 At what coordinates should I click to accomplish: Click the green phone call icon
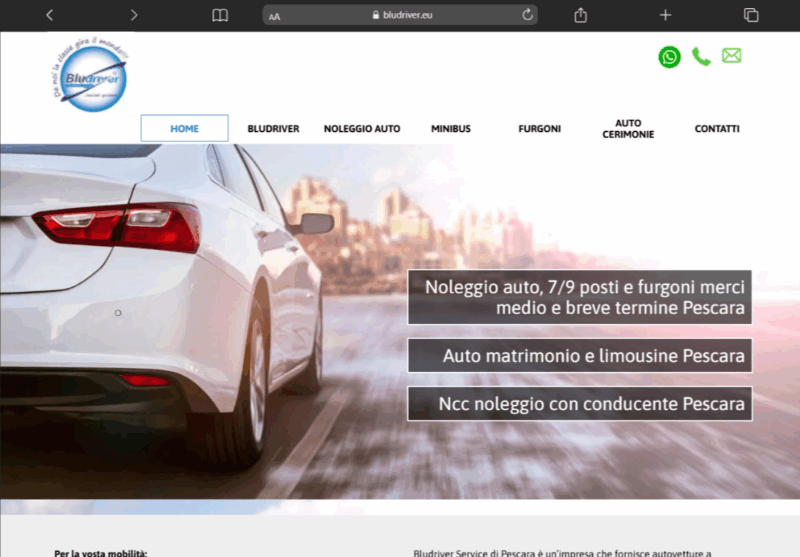[x=701, y=57]
